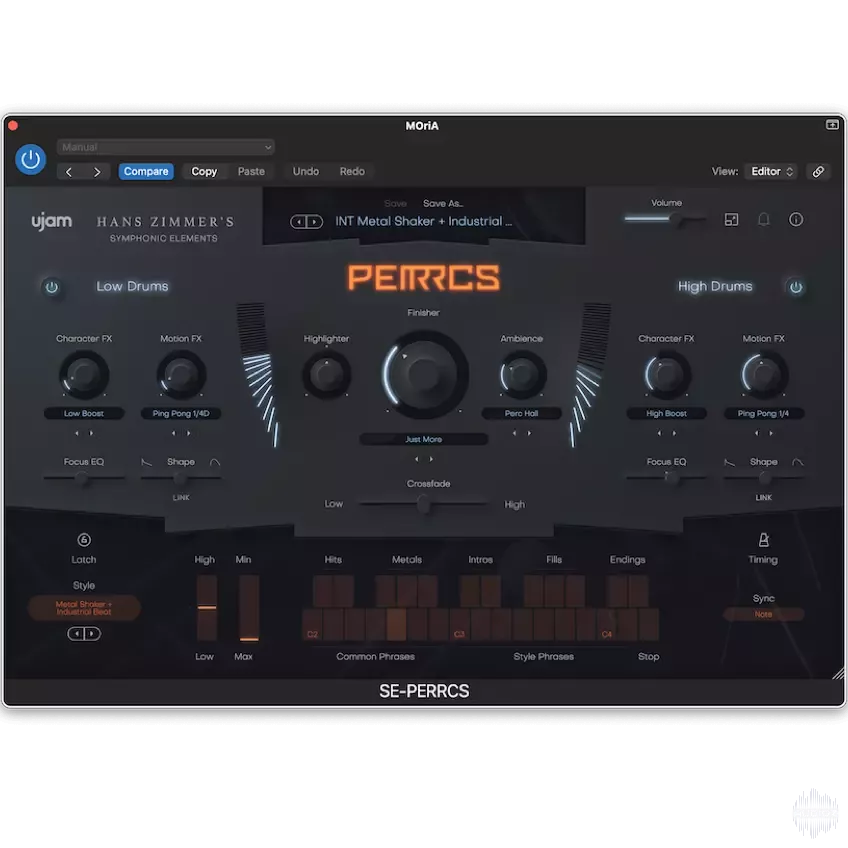Click Low Drums Character FX knob
848x848 pixels.
[x=84, y=374]
